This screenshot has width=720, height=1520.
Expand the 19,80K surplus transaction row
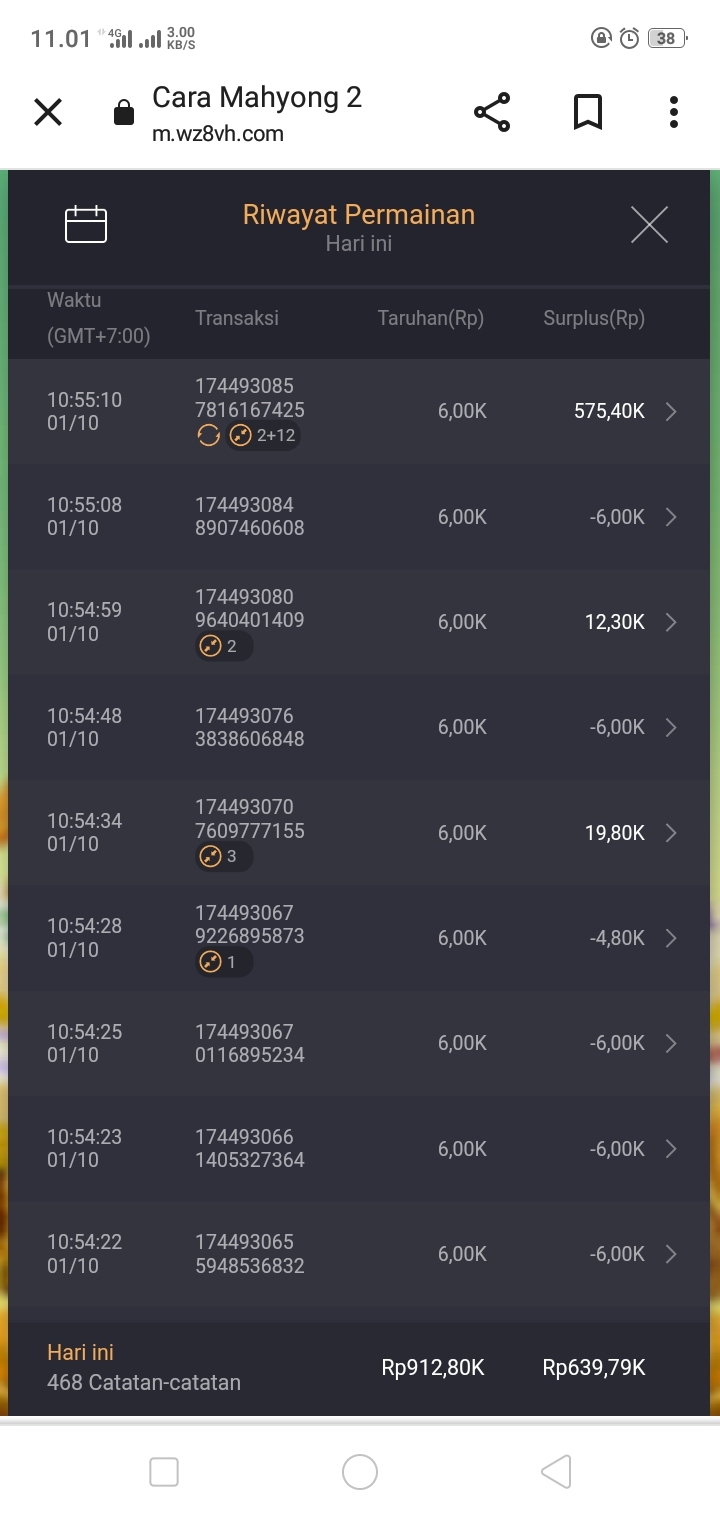pos(671,833)
